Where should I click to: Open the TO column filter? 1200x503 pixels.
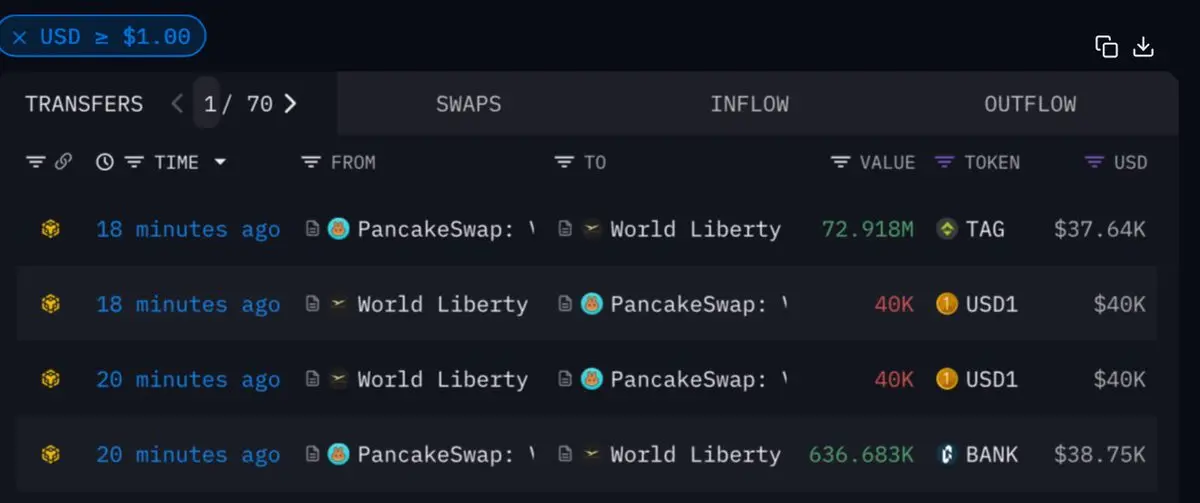coord(565,162)
